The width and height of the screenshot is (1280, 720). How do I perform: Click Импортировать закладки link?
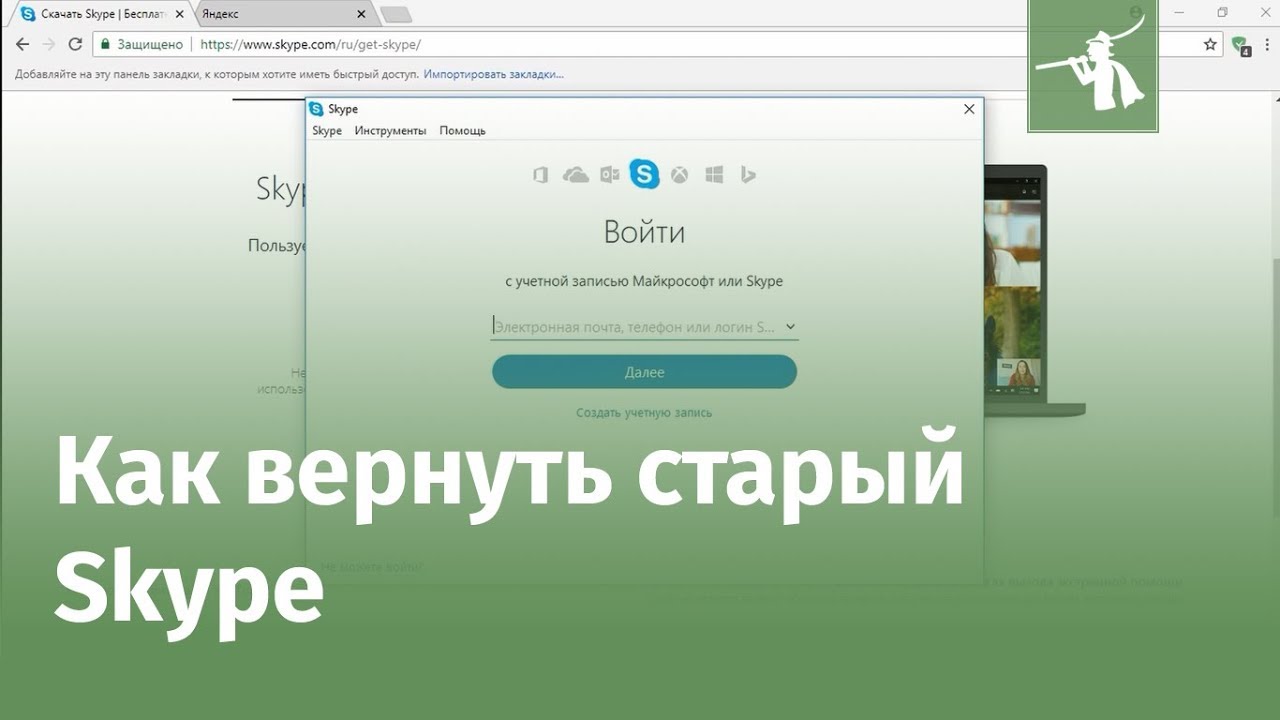click(x=493, y=74)
